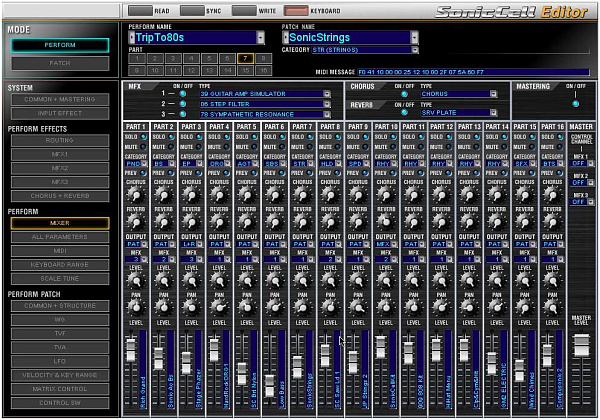Select part 7 in part selector

245,58
